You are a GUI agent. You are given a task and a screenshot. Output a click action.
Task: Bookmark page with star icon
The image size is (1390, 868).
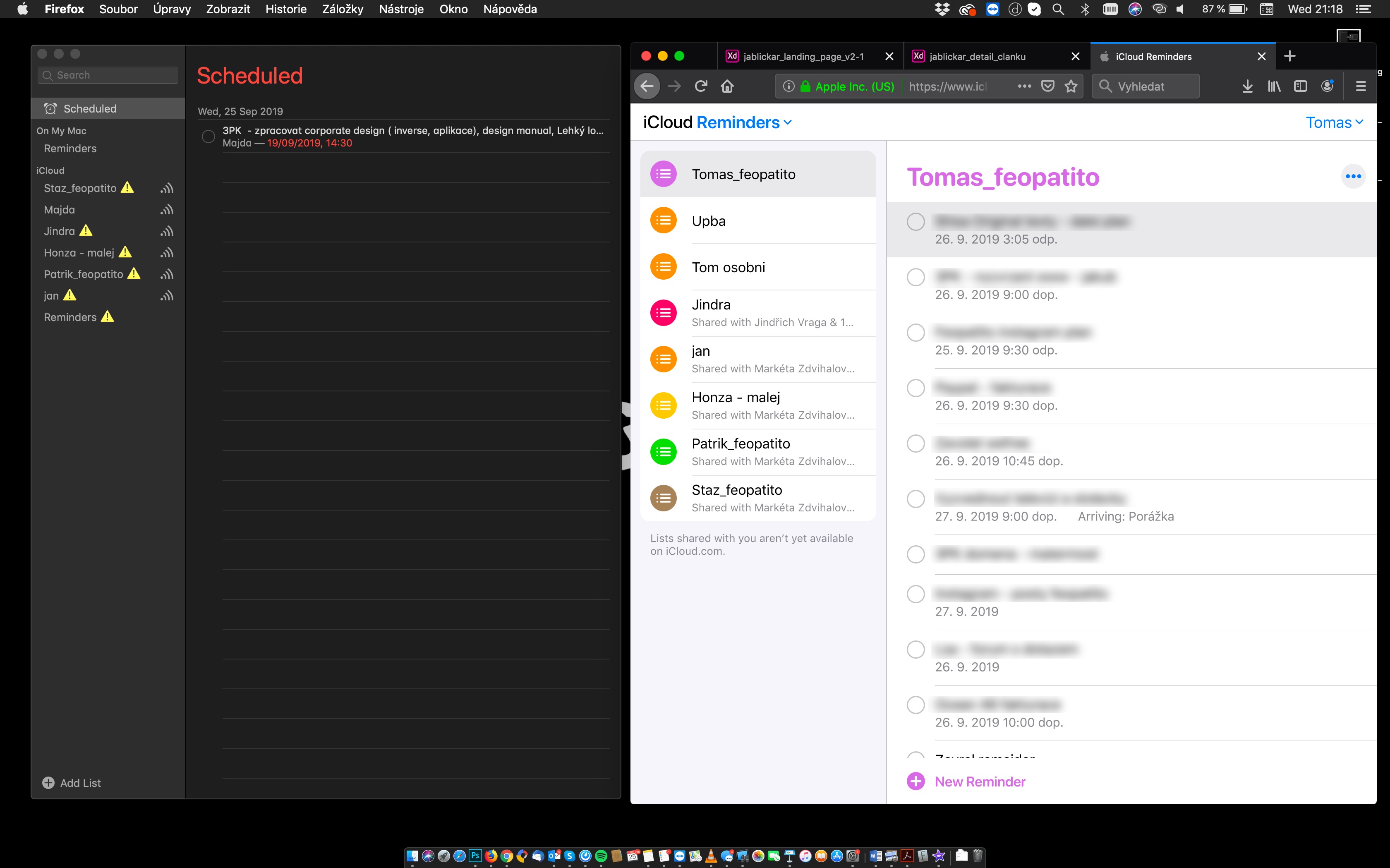1071,86
